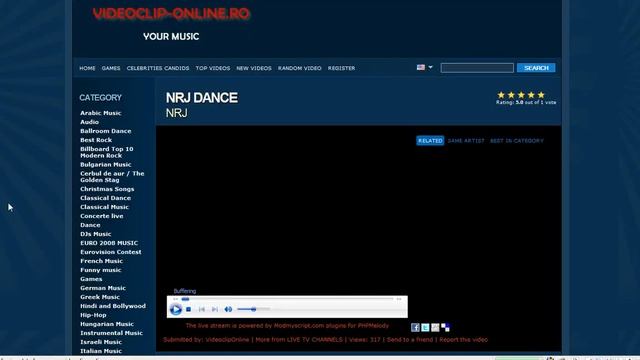This screenshot has width=640, height=360.
Task: Open a RANDOM VIDEO from the nav bar
Action: [300, 68]
